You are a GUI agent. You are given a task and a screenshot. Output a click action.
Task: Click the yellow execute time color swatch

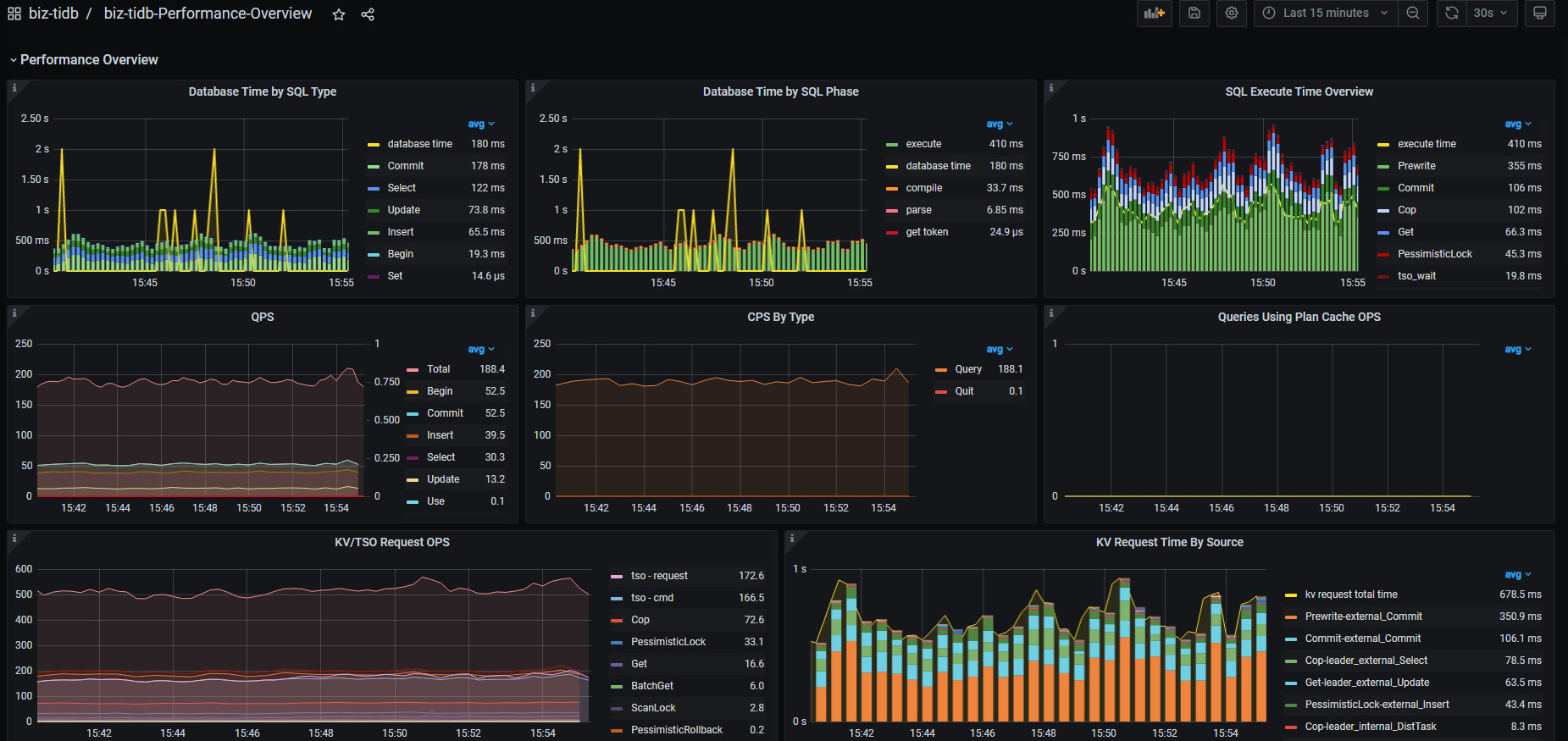click(1383, 145)
